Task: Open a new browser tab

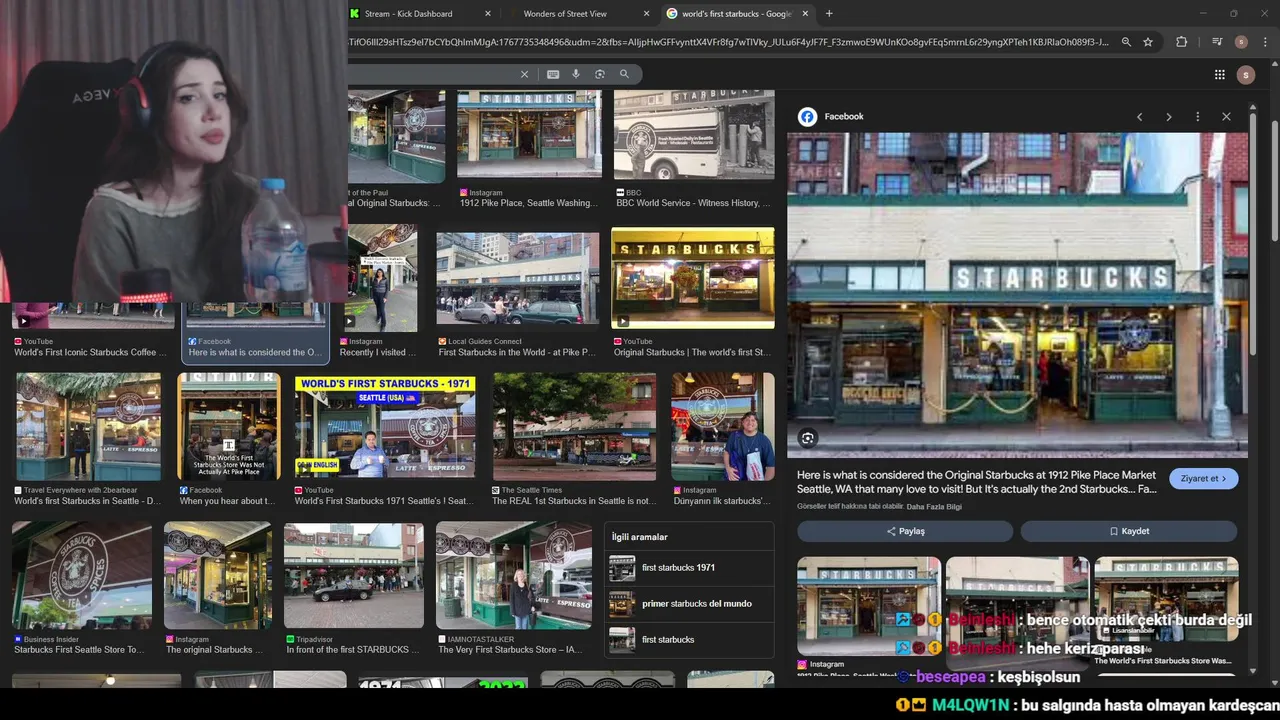Action: point(829,14)
